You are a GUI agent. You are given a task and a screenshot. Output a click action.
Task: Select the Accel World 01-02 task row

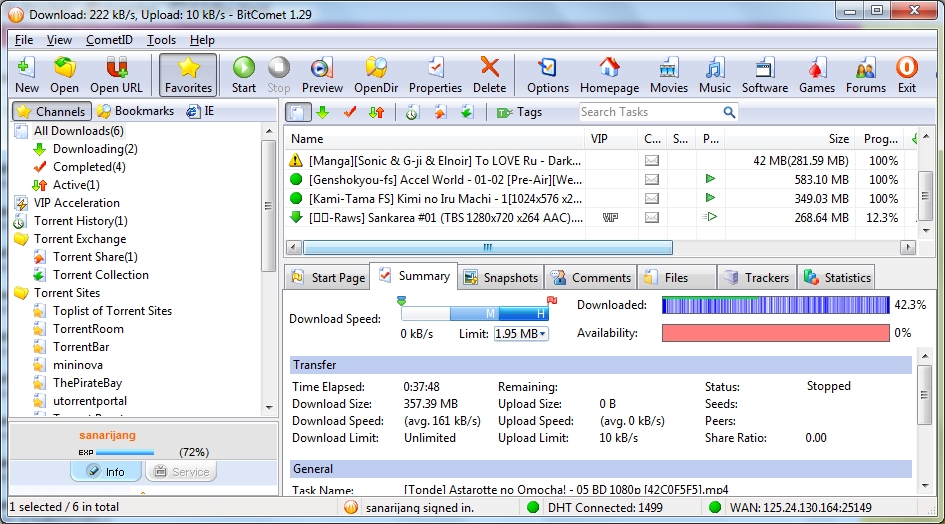coord(601,180)
